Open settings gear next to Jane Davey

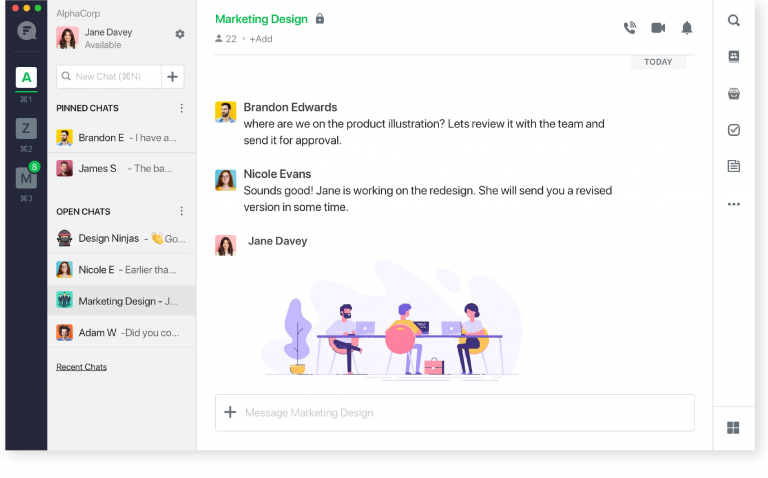(180, 34)
